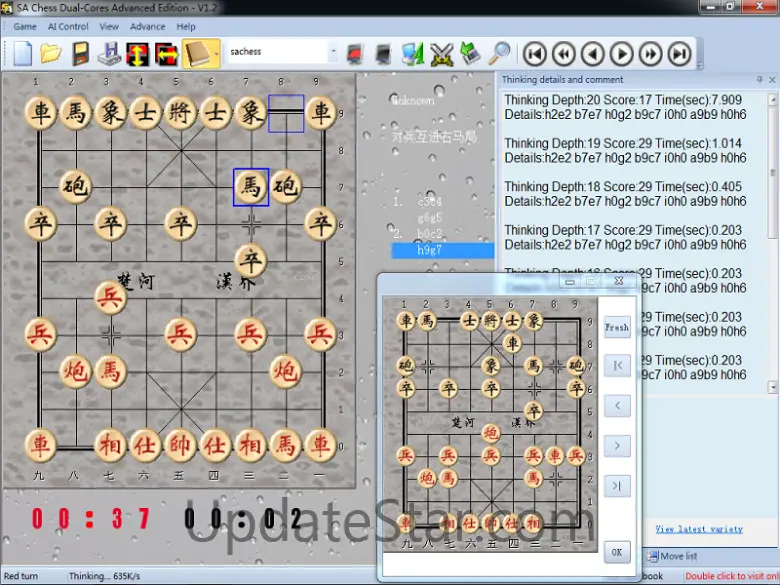Click the magnifying glass analyze icon
780x585 pixels.
[x=499, y=53]
